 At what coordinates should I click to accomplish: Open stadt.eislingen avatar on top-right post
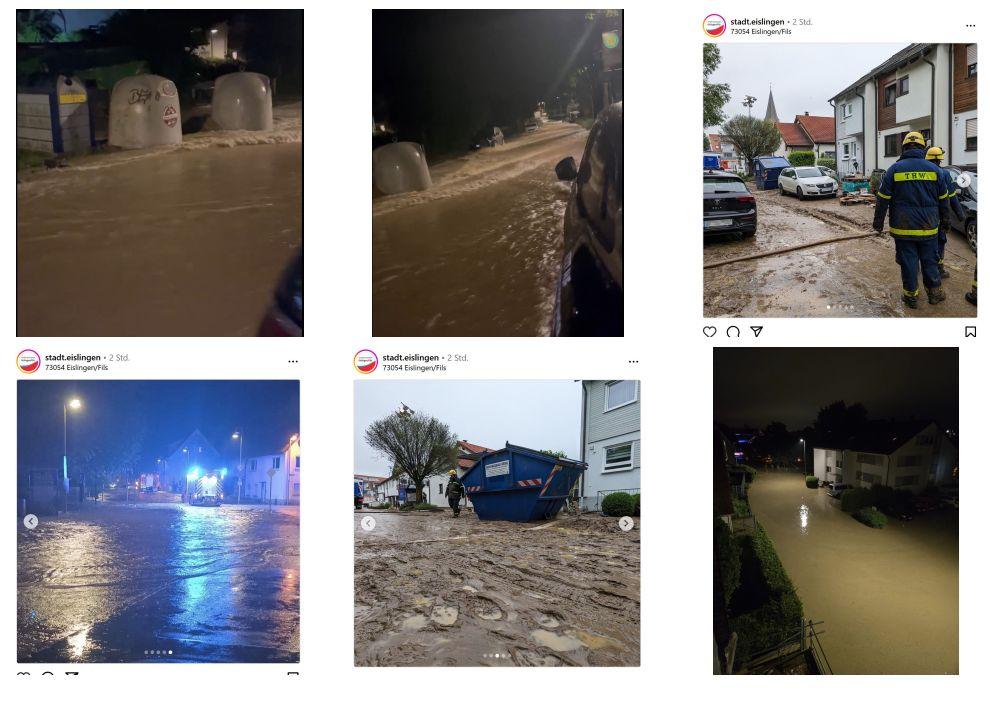pos(714,26)
